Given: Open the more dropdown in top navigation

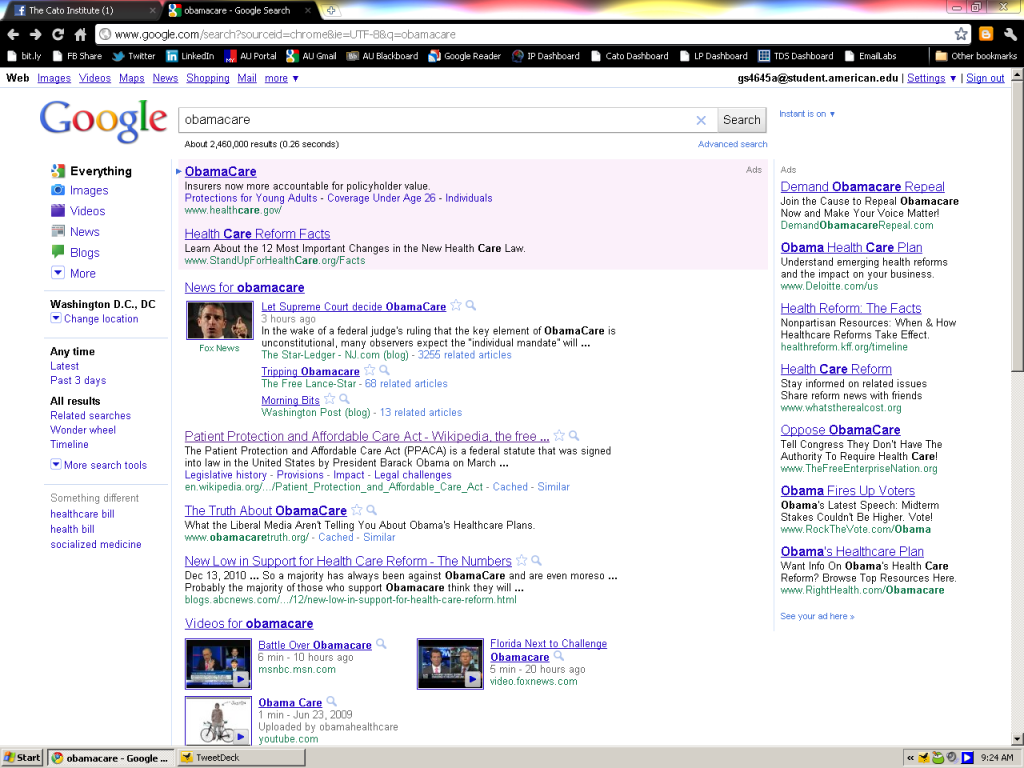Looking at the screenshot, I should (281, 78).
